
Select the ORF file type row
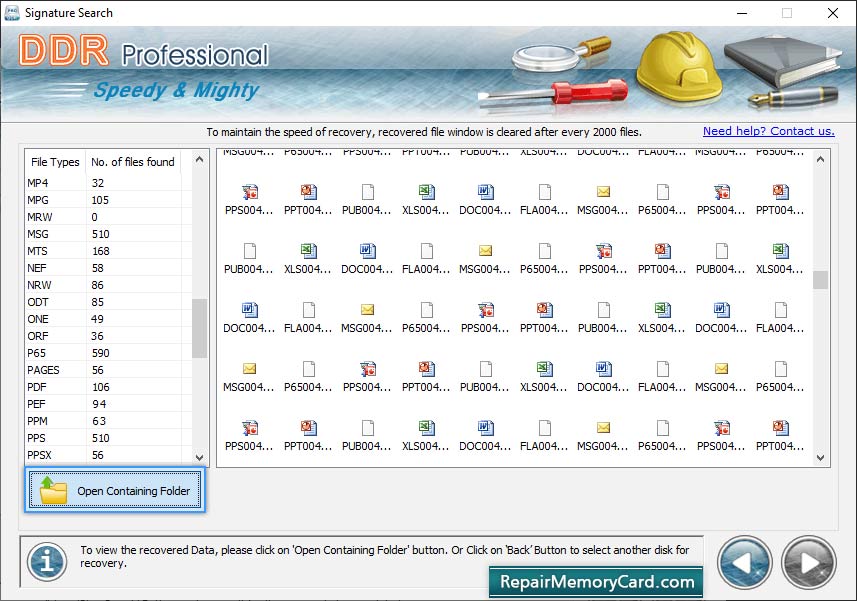pos(108,335)
